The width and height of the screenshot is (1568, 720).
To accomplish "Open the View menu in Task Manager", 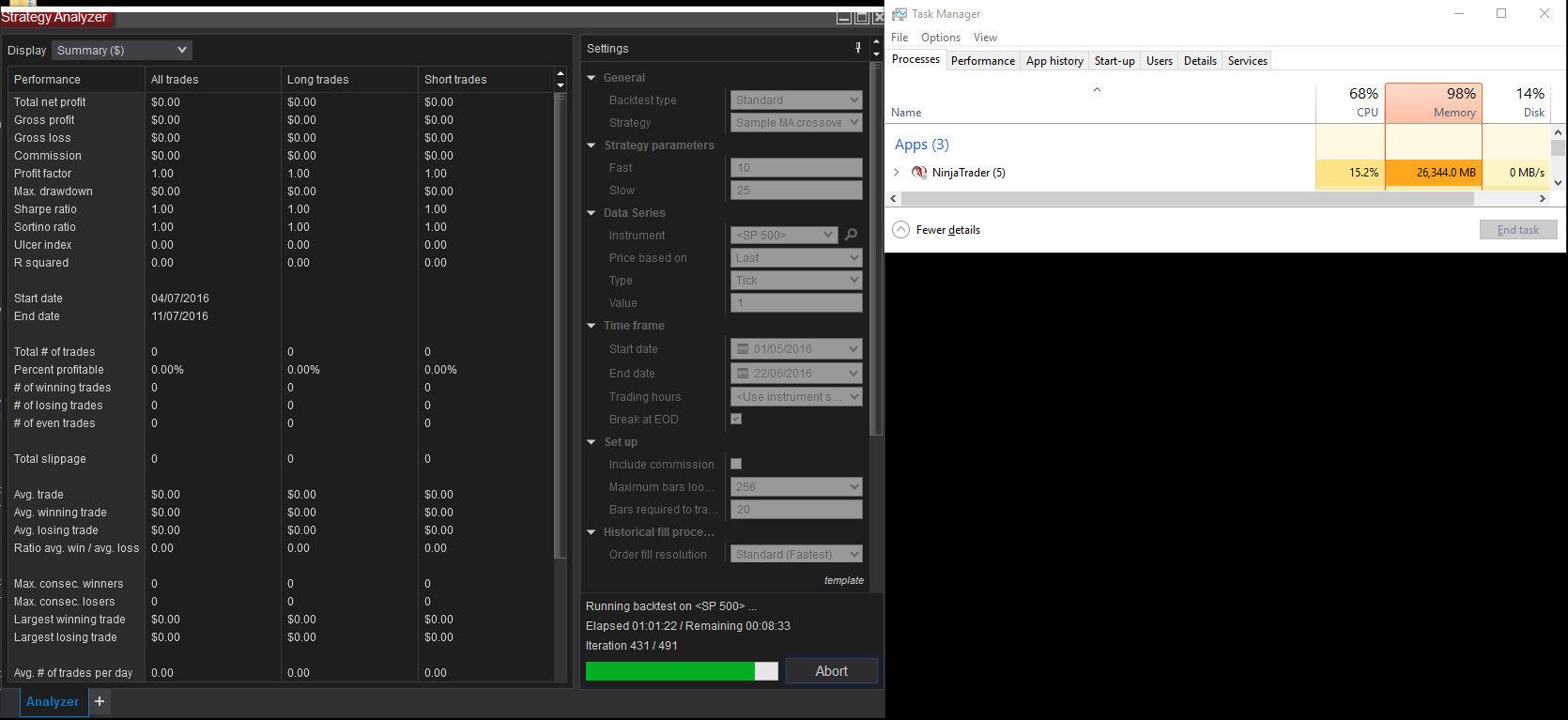I will (x=985, y=38).
